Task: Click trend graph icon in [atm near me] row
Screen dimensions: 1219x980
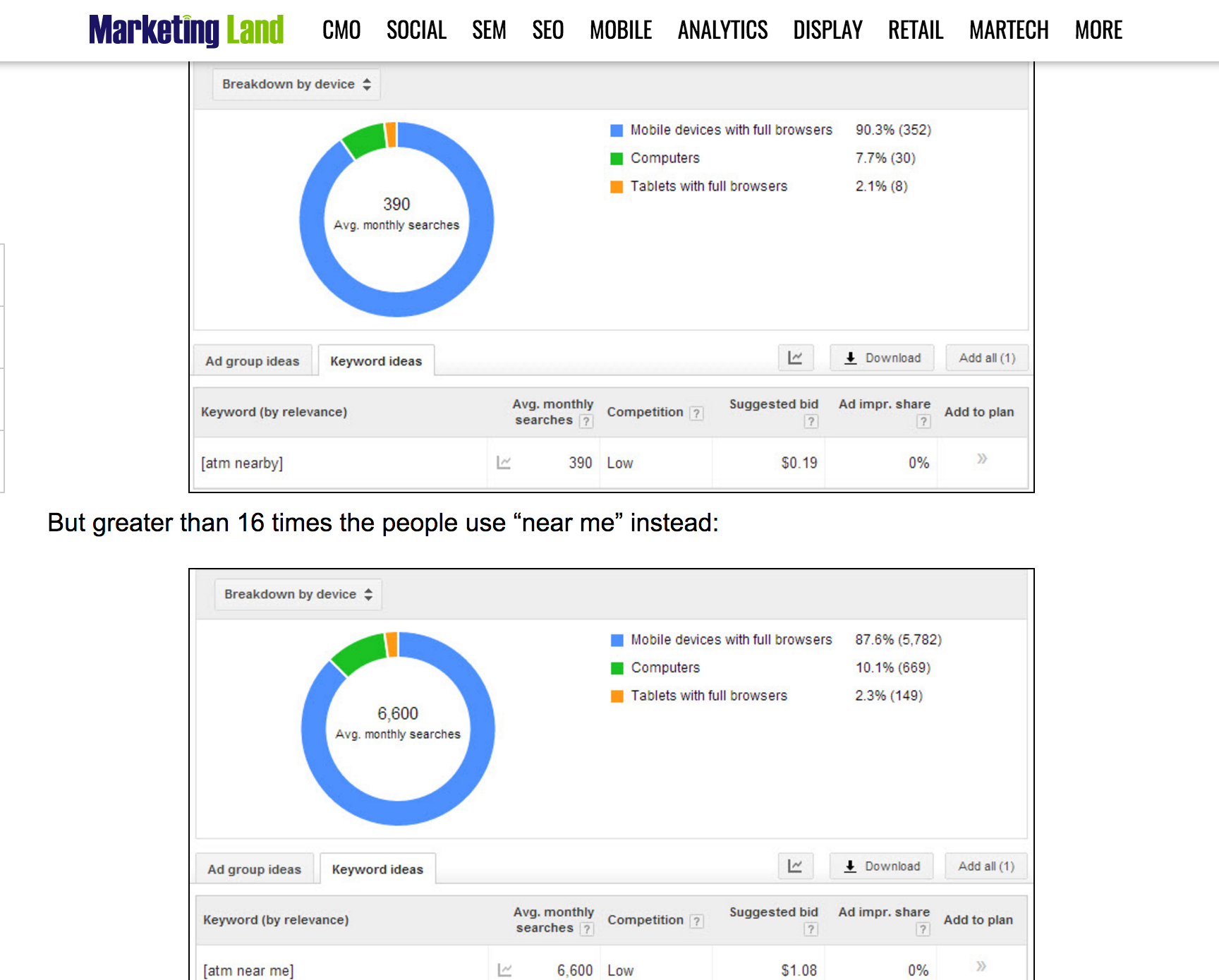Action: [x=505, y=970]
